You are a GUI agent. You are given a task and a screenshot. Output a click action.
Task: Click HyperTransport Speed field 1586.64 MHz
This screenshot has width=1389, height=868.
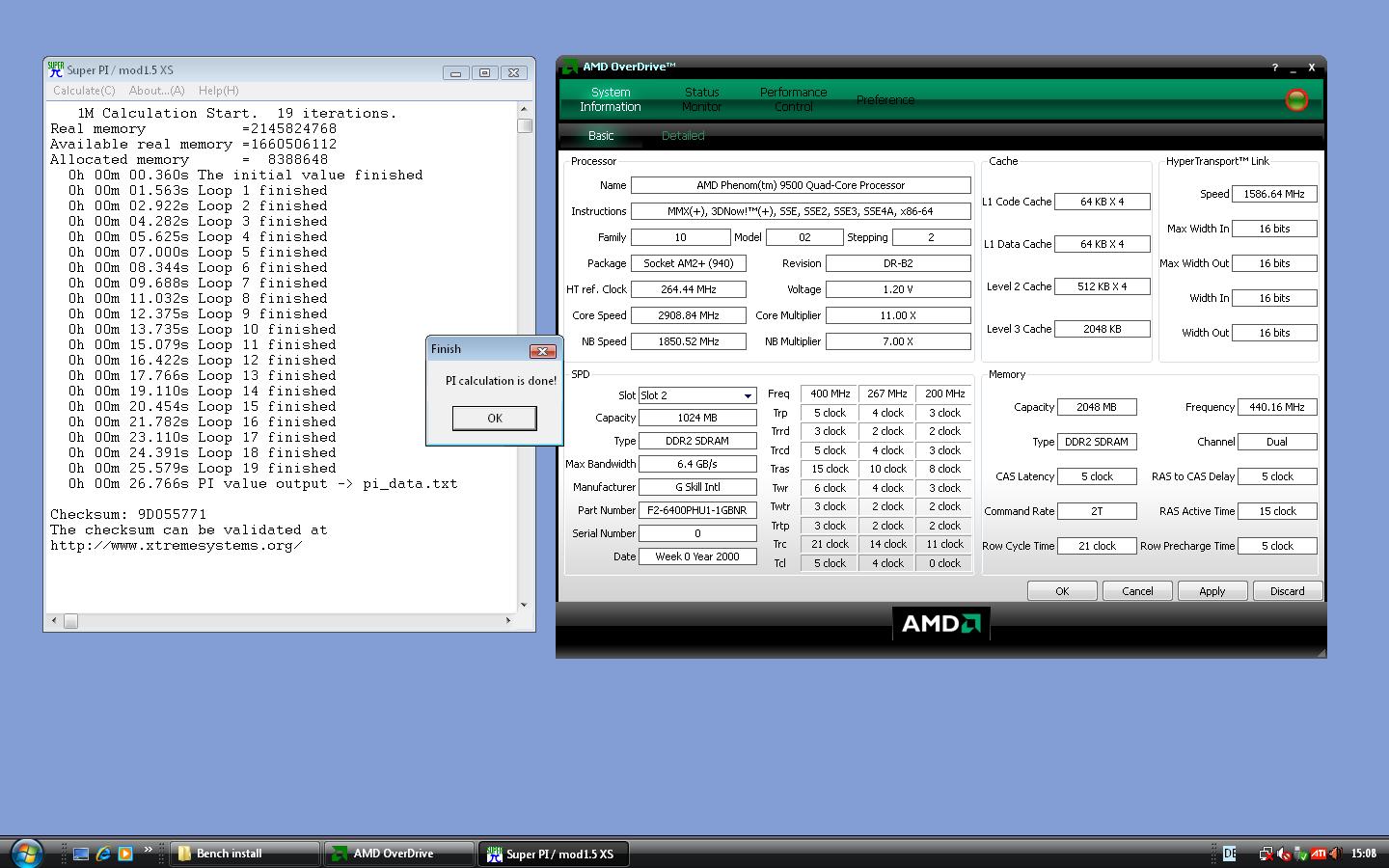1274,194
